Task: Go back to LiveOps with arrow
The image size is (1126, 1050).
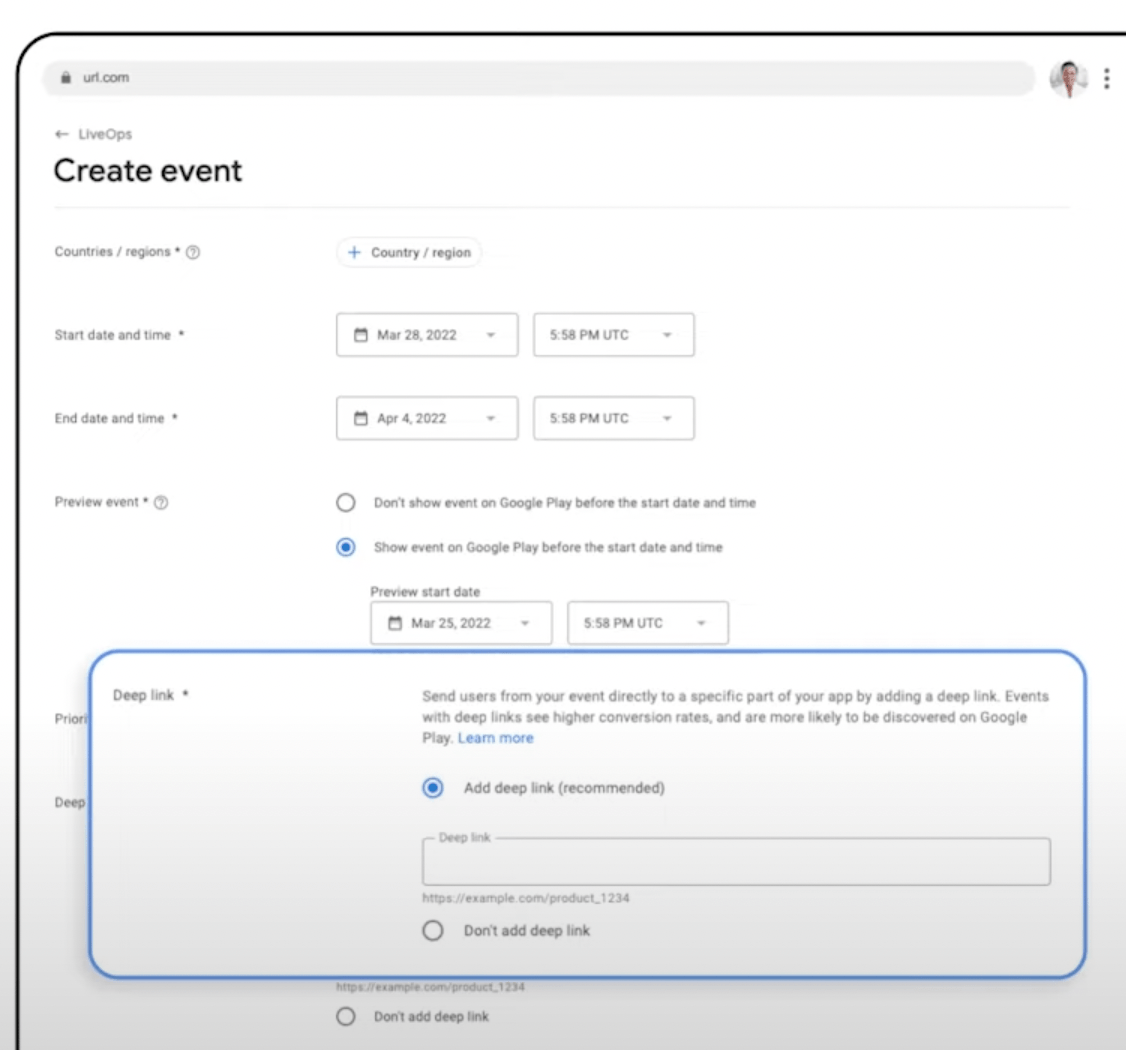Action: click(62, 134)
